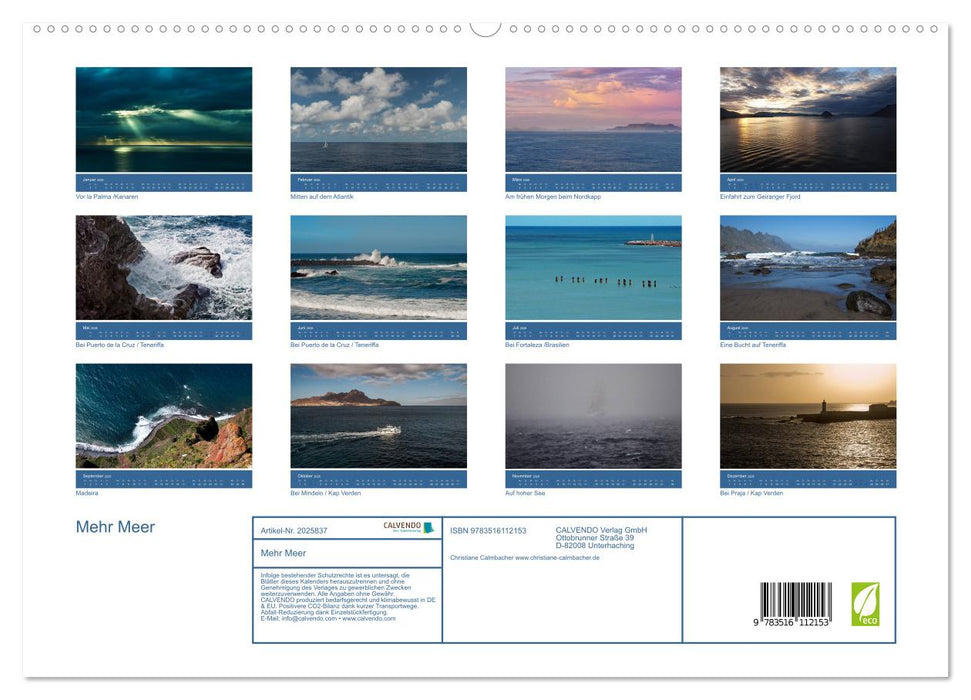View the April 'Einfahrt zum Geiranger Fjord' photo

pos(807,120)
